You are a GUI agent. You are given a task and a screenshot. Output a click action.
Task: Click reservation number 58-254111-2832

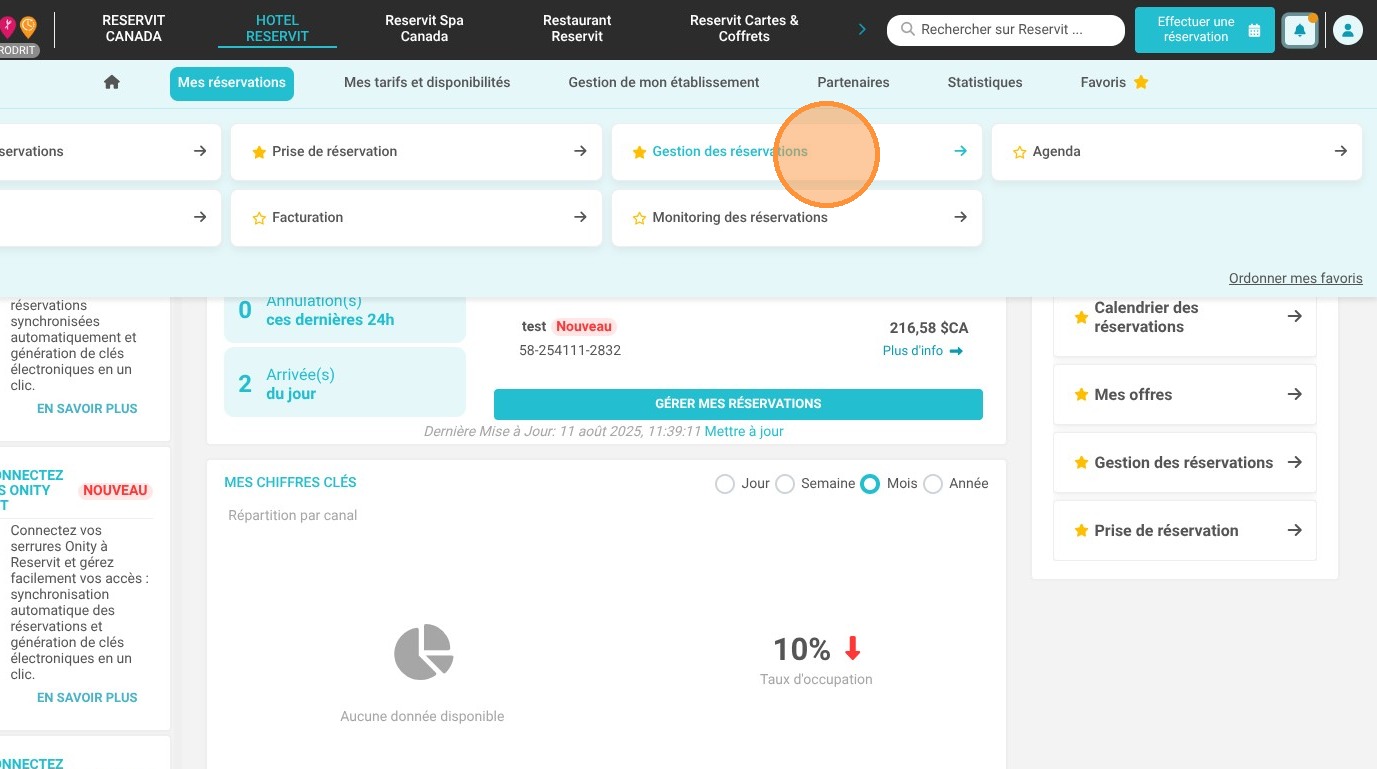(570, 351)
